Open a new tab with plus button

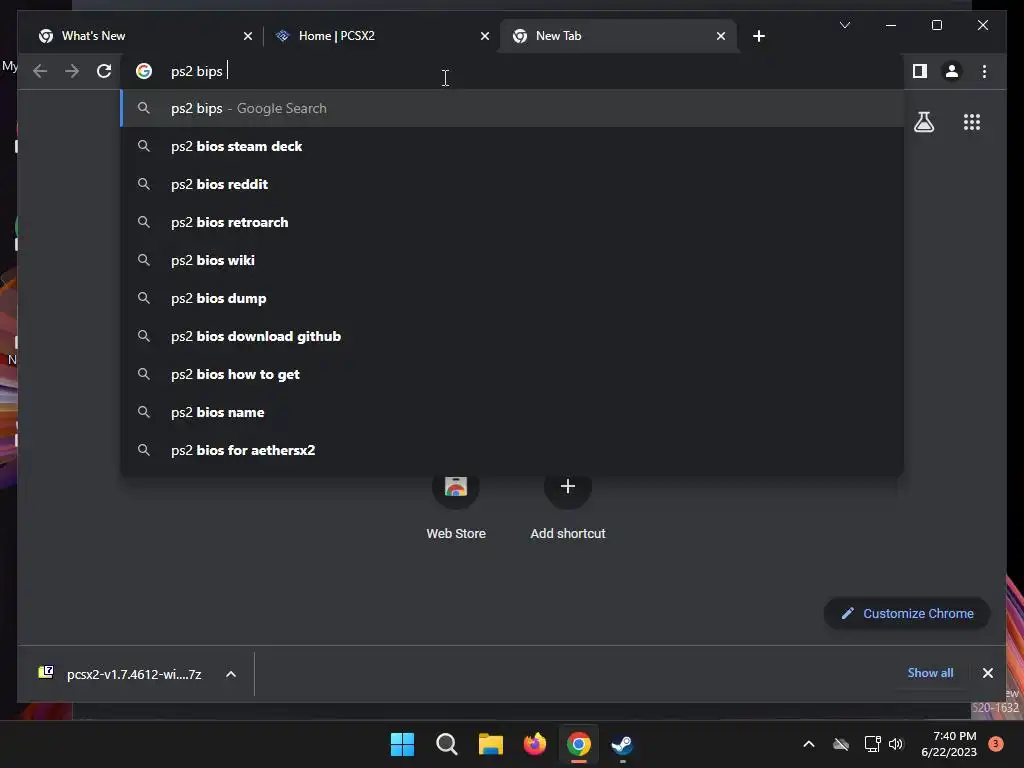coord(758,36)
